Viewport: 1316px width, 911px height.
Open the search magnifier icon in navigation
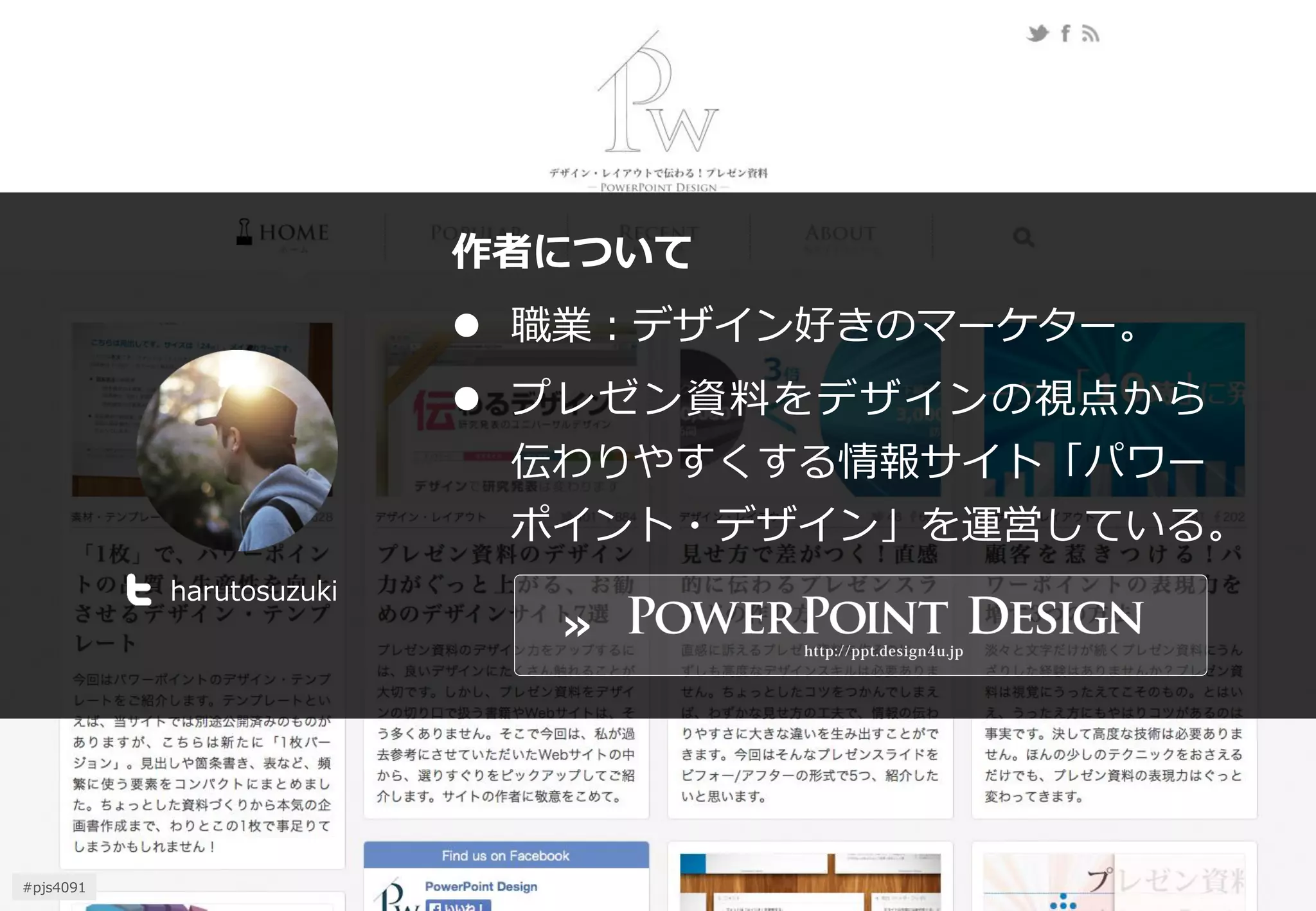pyautogui.click(x=1023, y=238)
